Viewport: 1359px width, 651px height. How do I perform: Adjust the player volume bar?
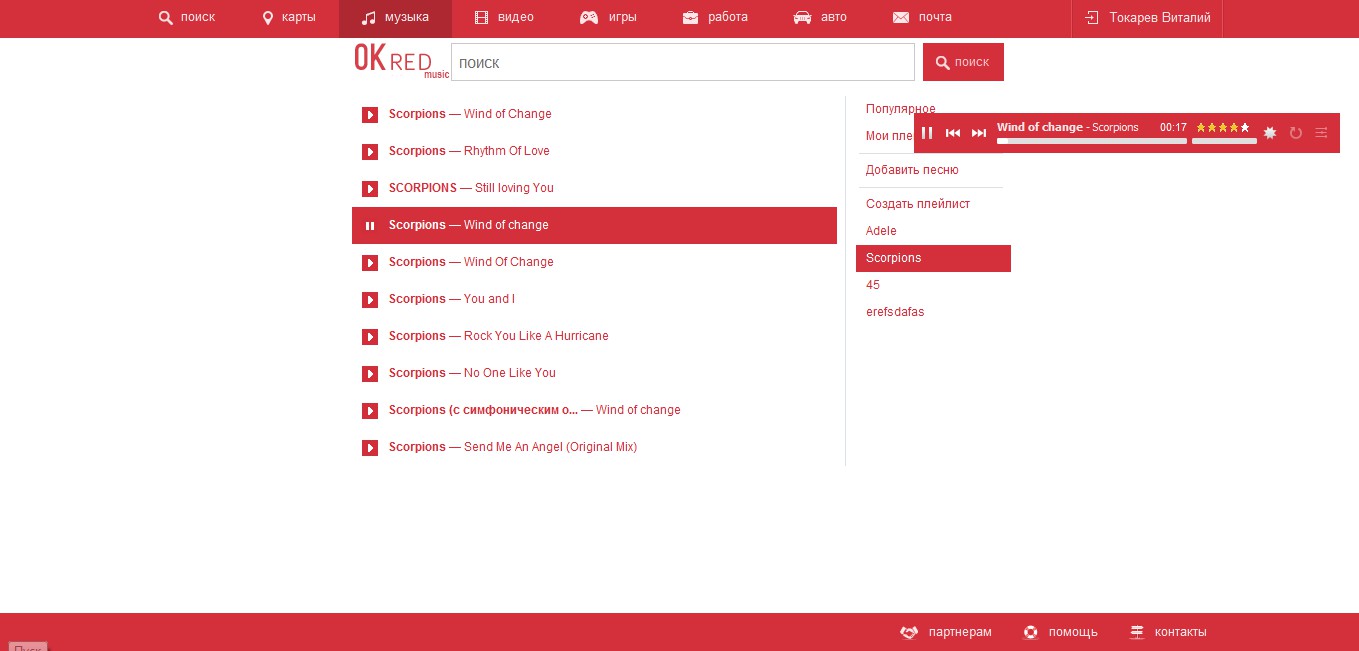pyautogui.click(x=1224, y=141)
